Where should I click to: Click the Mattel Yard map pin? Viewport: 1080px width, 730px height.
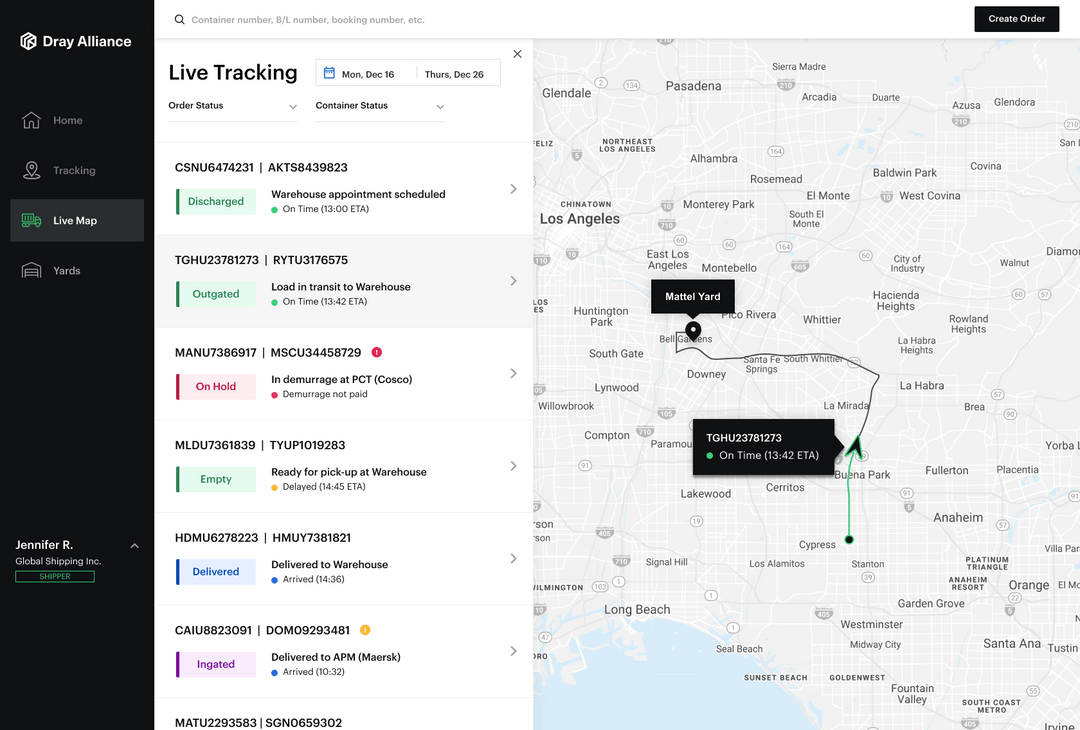tap(692, 329)
